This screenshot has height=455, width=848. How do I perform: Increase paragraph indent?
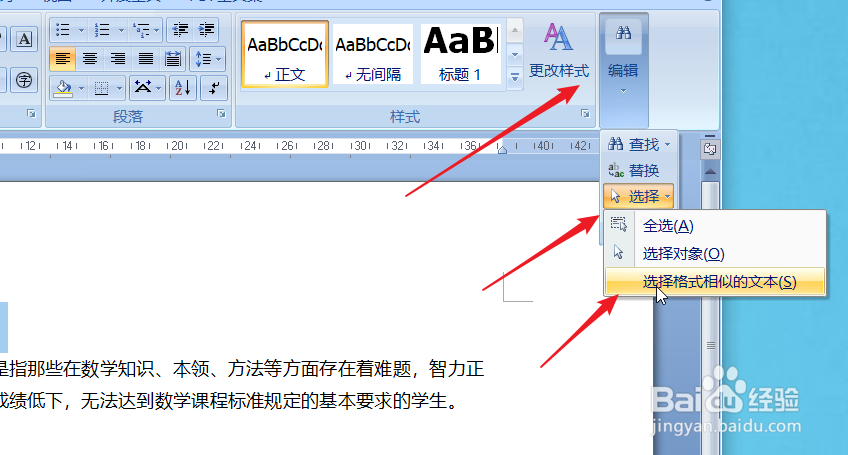(x=206, y=30)
